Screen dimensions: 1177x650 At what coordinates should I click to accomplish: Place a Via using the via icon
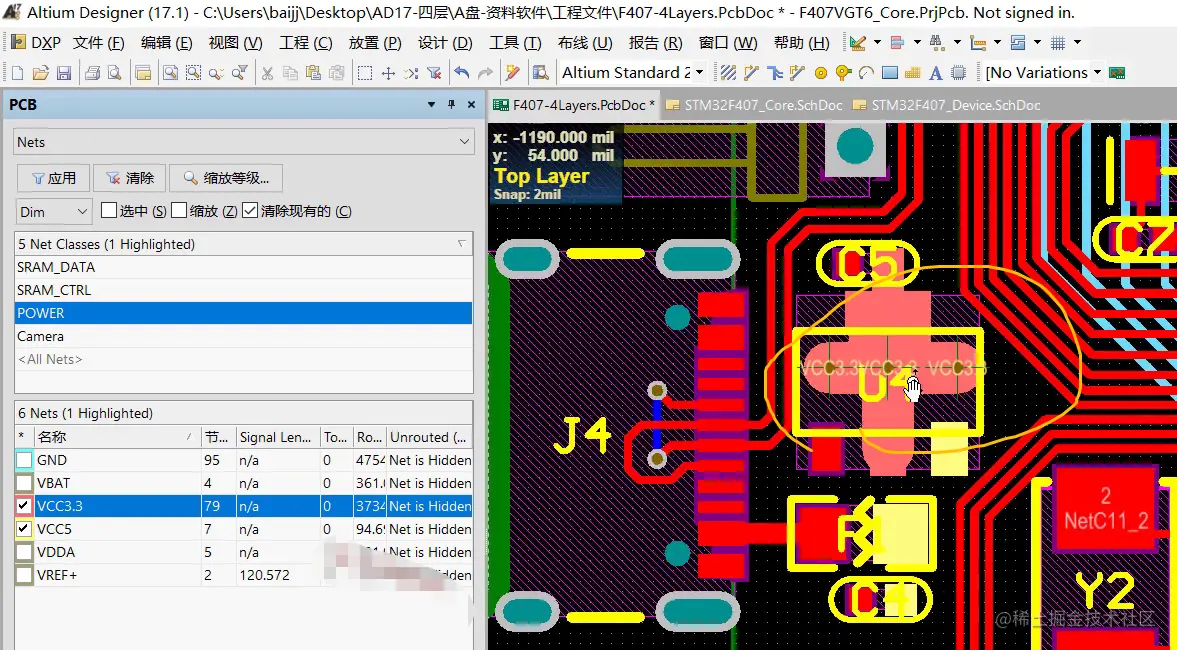point(843,73)
